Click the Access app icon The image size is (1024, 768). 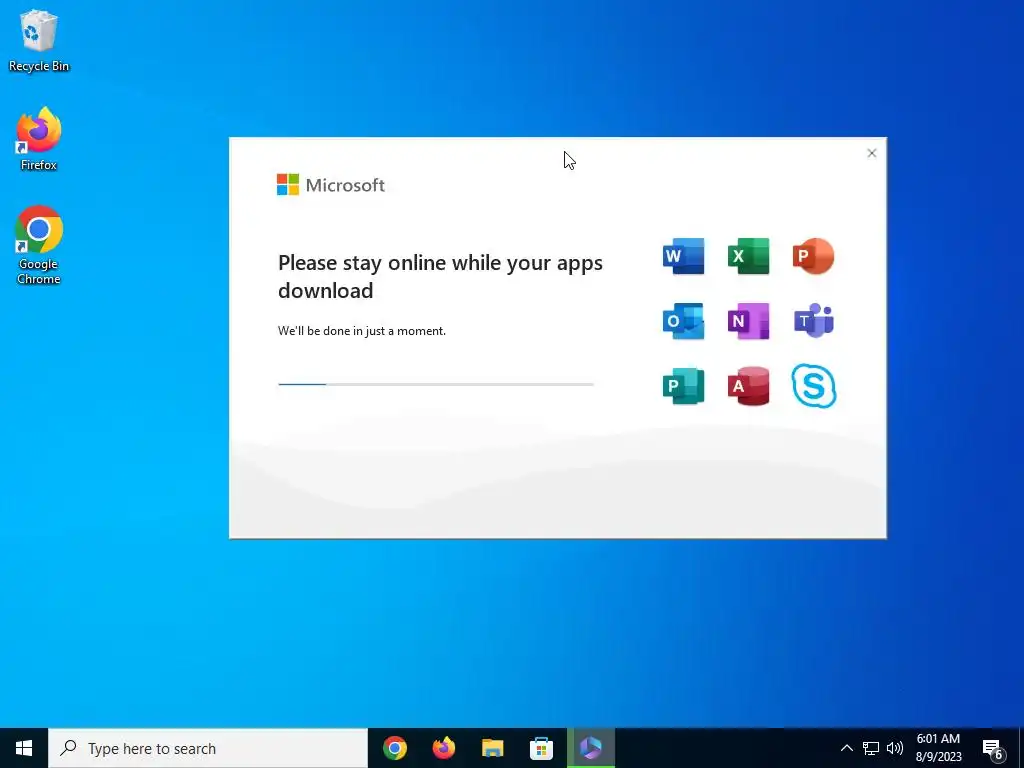[x=748, y=386]
